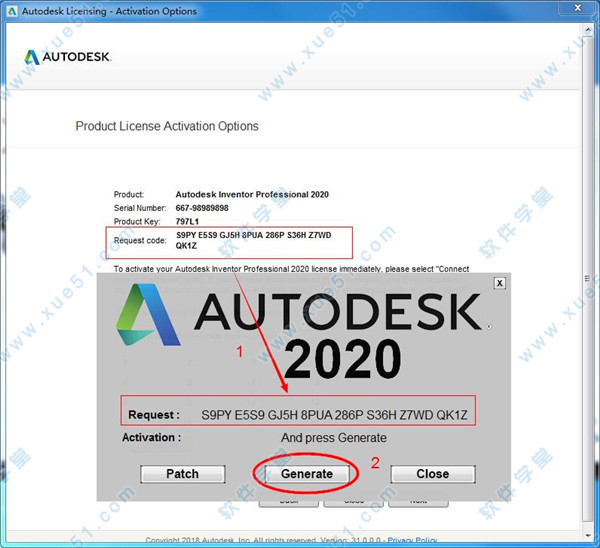Click the Patch button
Screen dimensions: 600x548
click(x=183, y=474)
